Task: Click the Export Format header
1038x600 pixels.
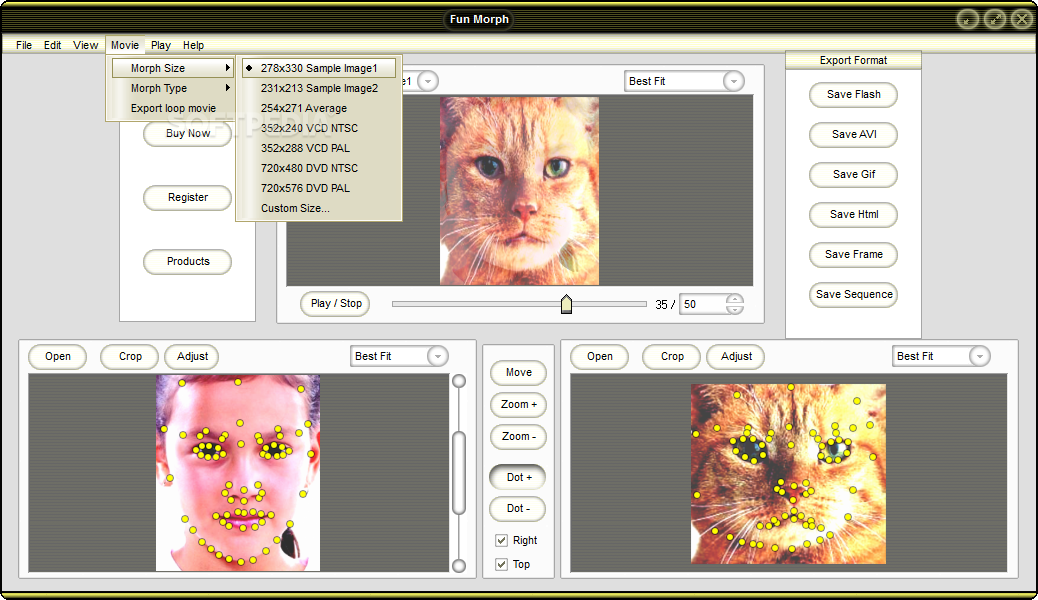Action: click(x=853, y=60)
